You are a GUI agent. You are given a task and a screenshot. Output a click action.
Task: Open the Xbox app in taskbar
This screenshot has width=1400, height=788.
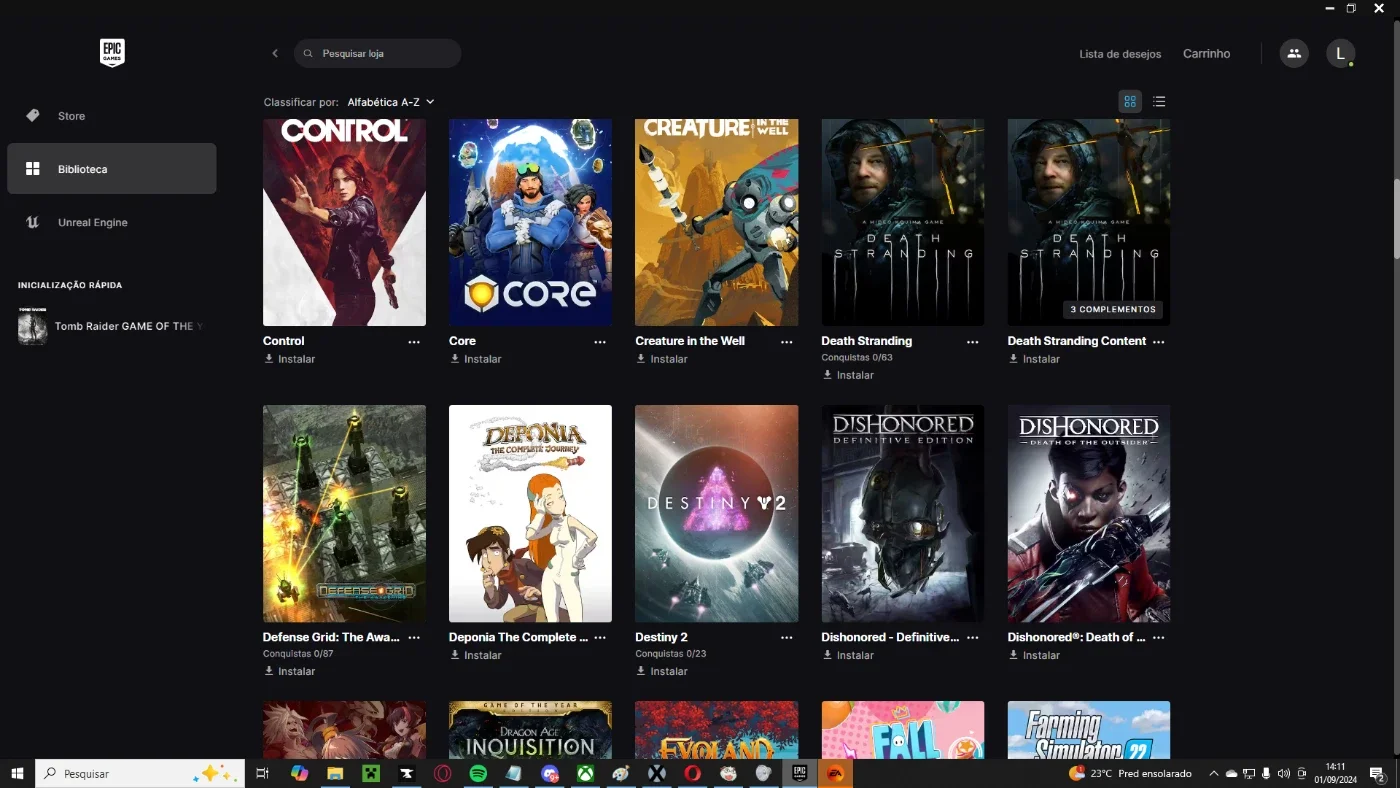point(585,773)
